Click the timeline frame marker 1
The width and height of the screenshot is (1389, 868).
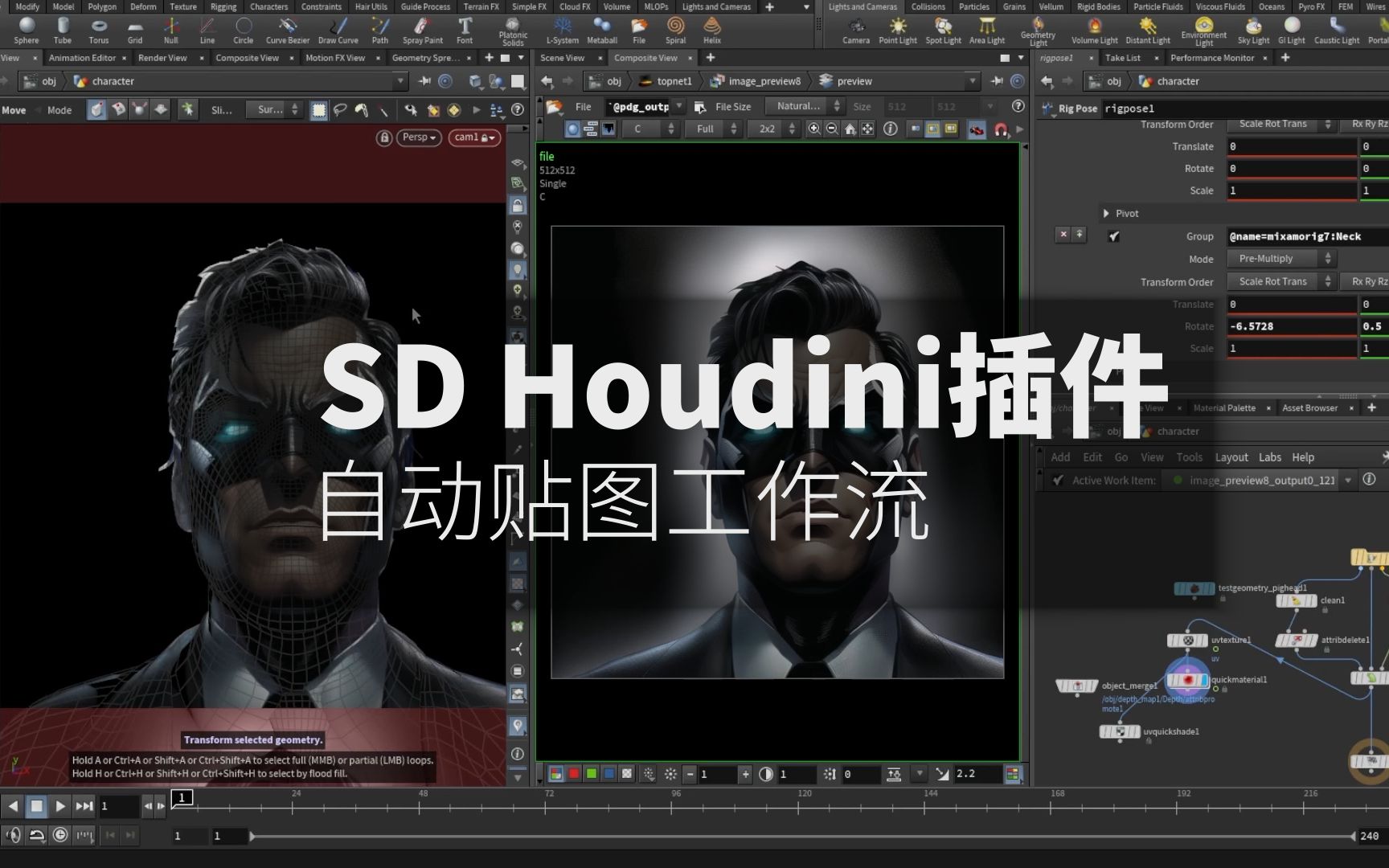[182, 797]
